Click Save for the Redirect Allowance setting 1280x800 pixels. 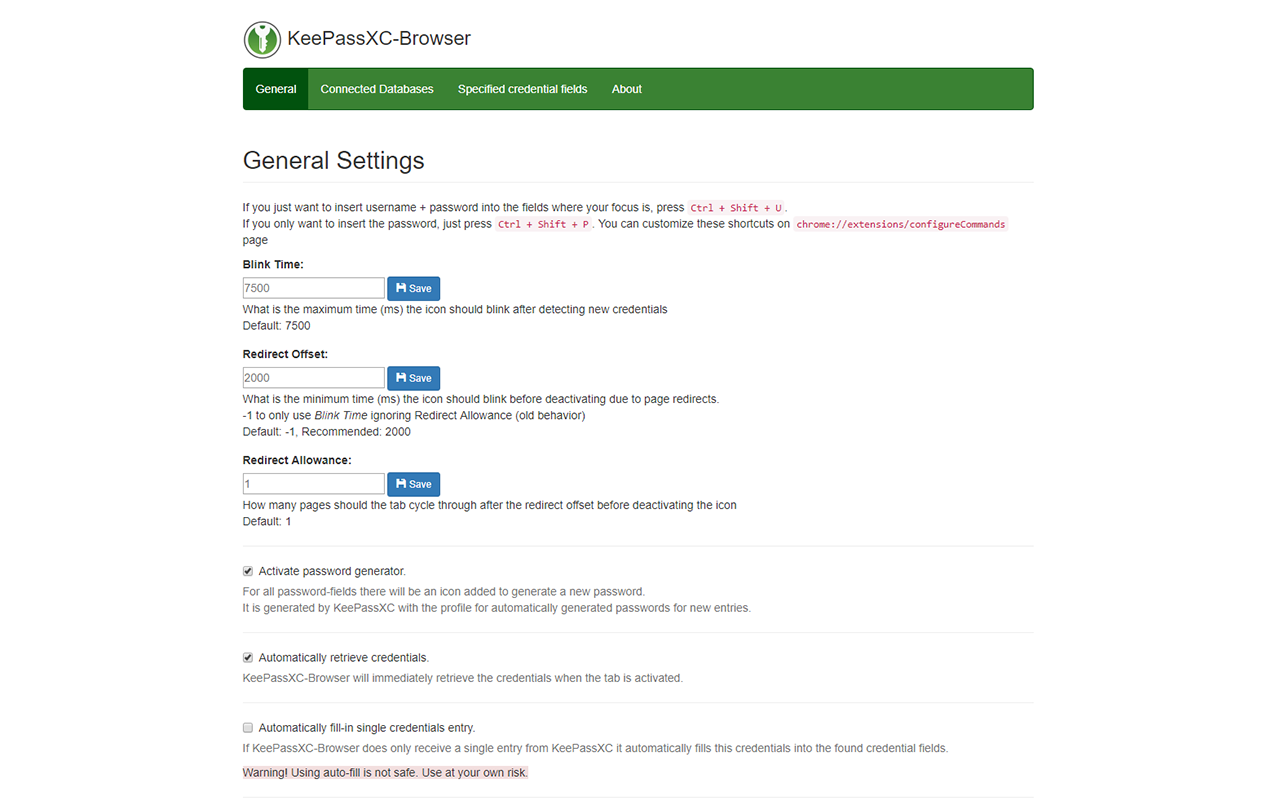pyautogui.click(x=413, y=484)
